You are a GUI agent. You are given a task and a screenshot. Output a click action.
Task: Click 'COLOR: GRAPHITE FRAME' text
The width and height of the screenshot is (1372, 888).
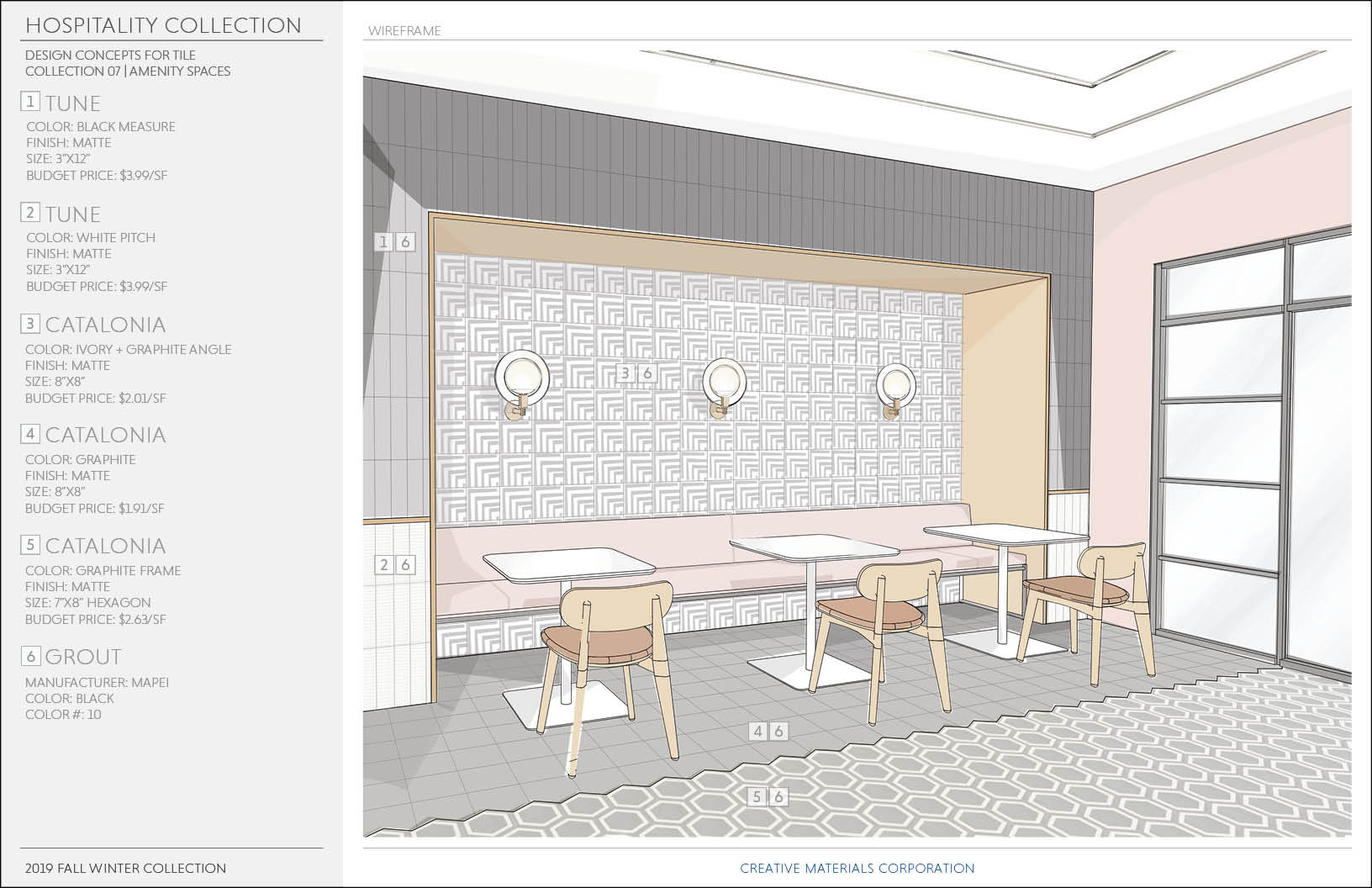pos(103,571)
